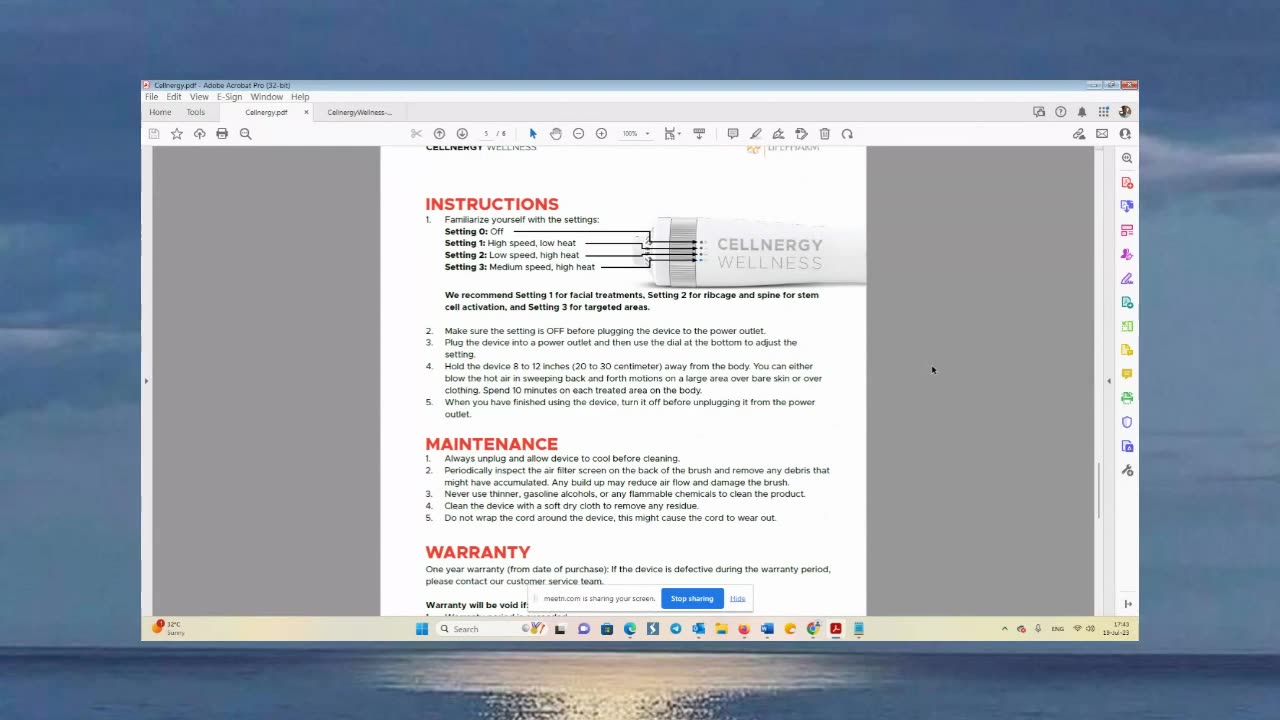Open the Protect shield tool in right pane
The height and width of the screenshot is (720, 1280).
(x=1127, y=422)
